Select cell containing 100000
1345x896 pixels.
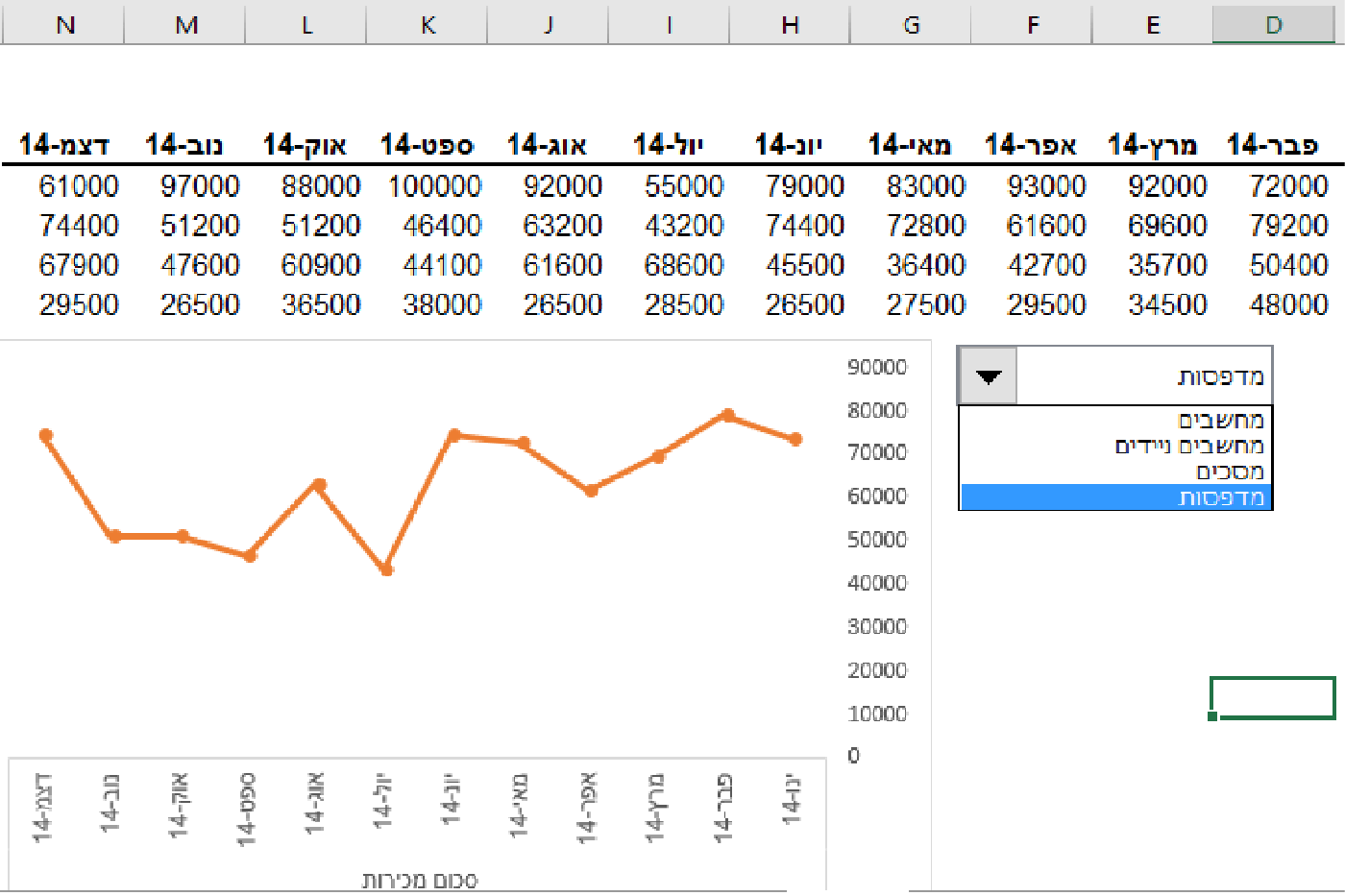[x=434, y=185]
